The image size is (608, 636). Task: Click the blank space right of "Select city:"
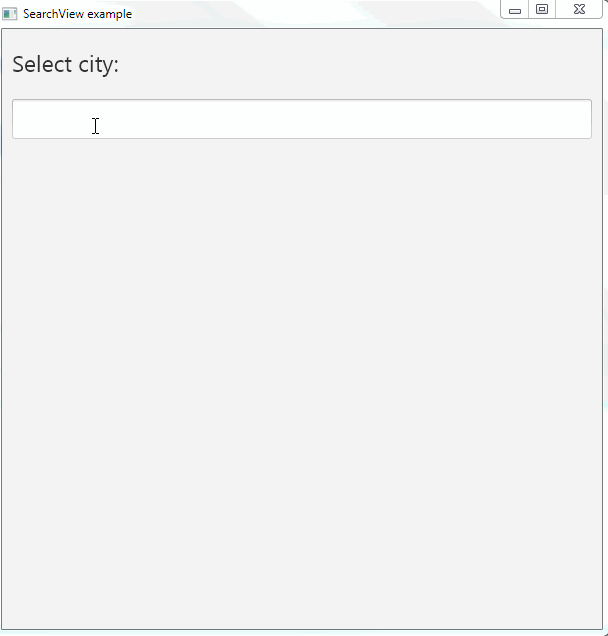click(350, 64)
